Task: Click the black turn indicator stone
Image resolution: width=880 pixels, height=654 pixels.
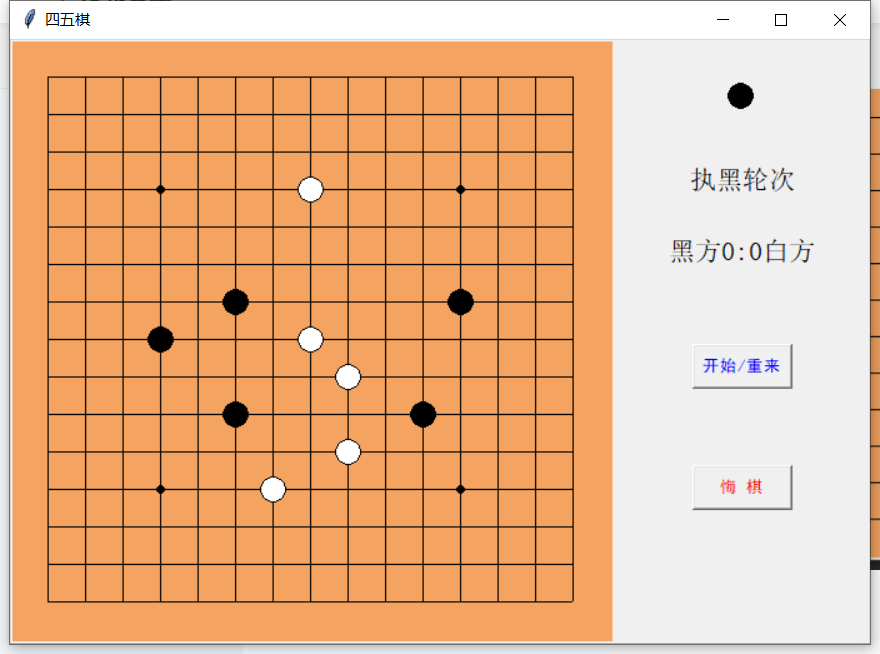Action: tap(740, 96)
